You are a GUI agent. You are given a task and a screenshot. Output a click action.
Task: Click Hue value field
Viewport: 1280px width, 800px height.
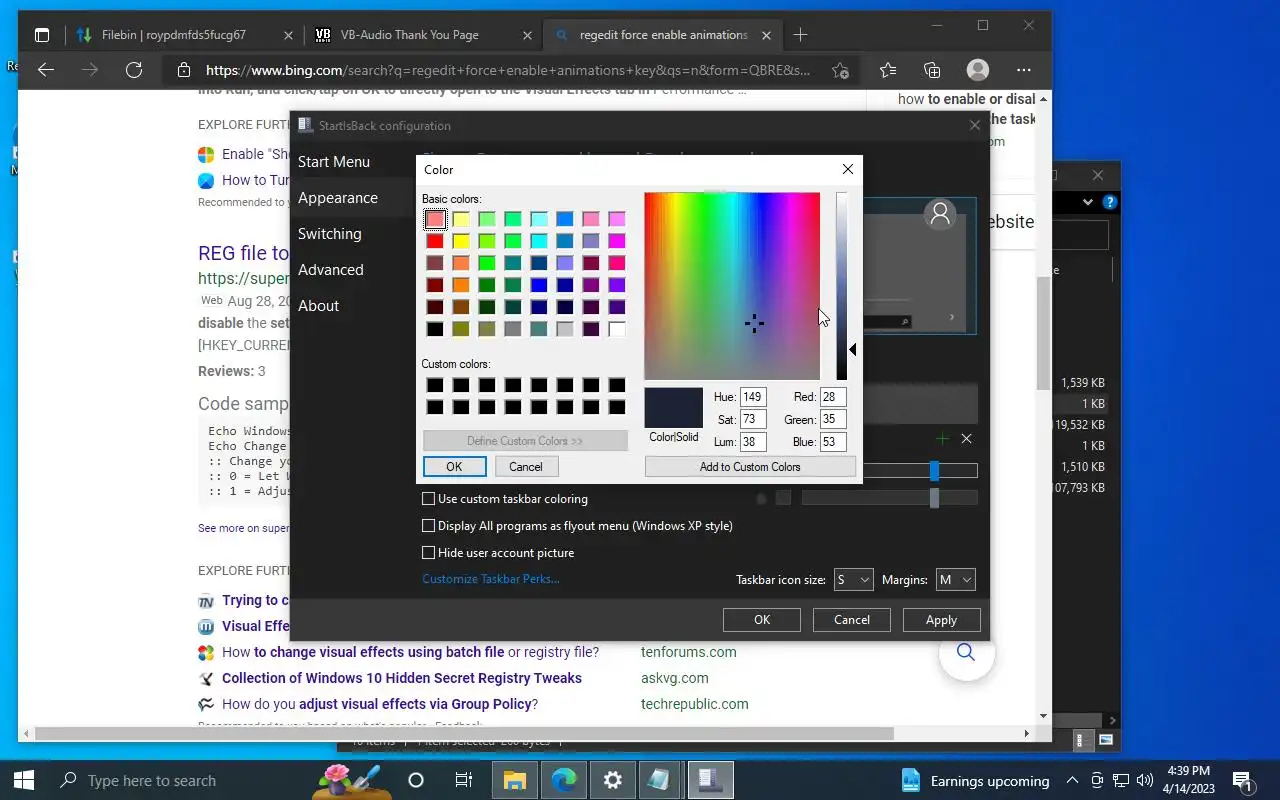[x=753, y=397]
